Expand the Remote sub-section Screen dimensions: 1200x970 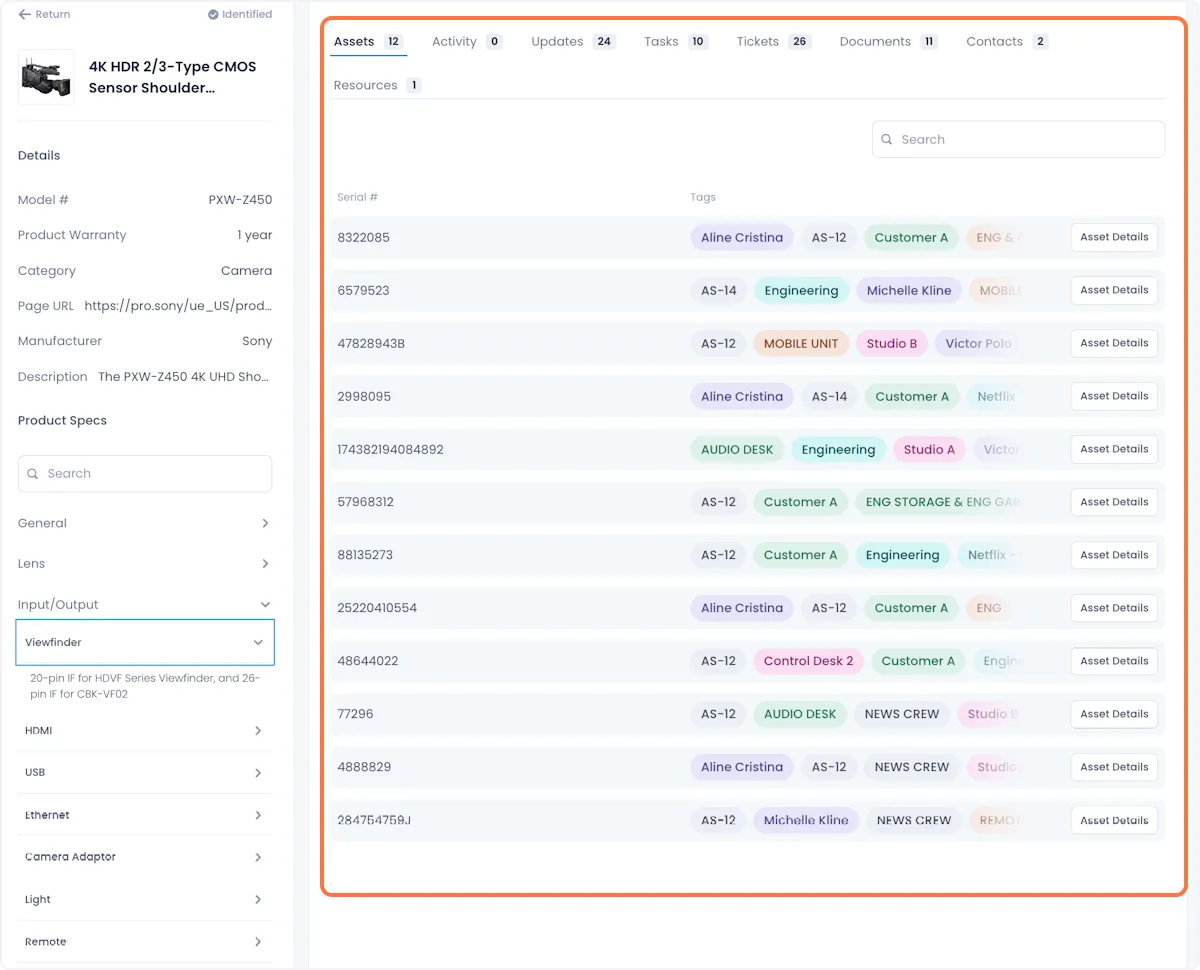click(x=145, y=942)
